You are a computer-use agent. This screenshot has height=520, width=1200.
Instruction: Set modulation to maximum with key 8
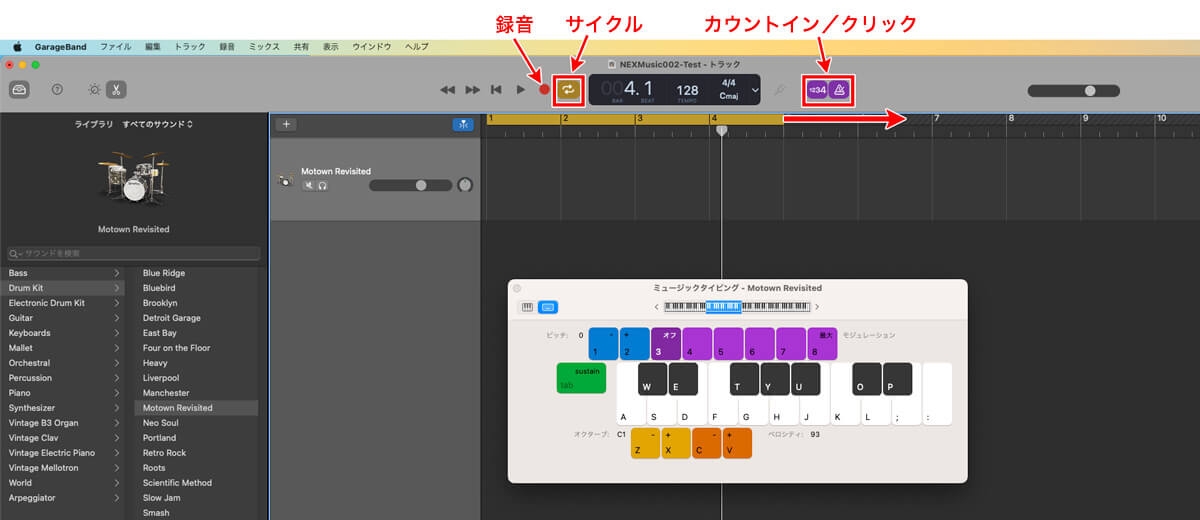click(x=822, y=344)
